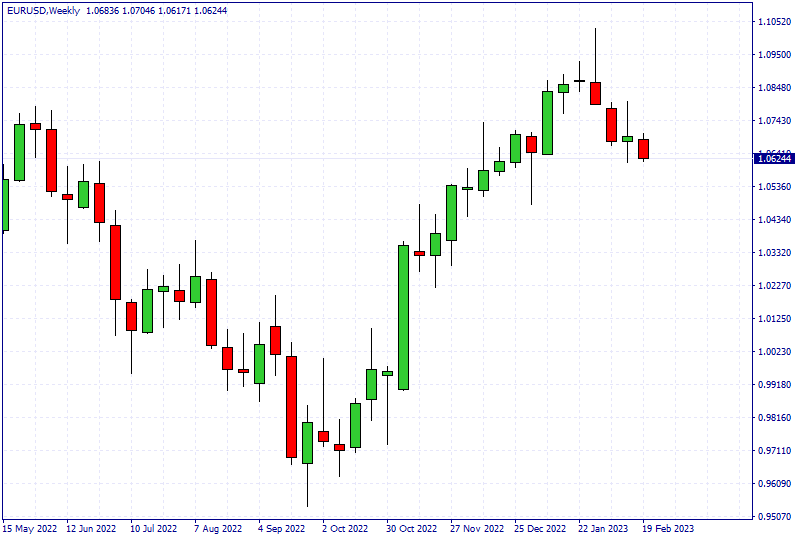Click the 15 May 2022 date label

pyautogui.click(x=30, y=529)
